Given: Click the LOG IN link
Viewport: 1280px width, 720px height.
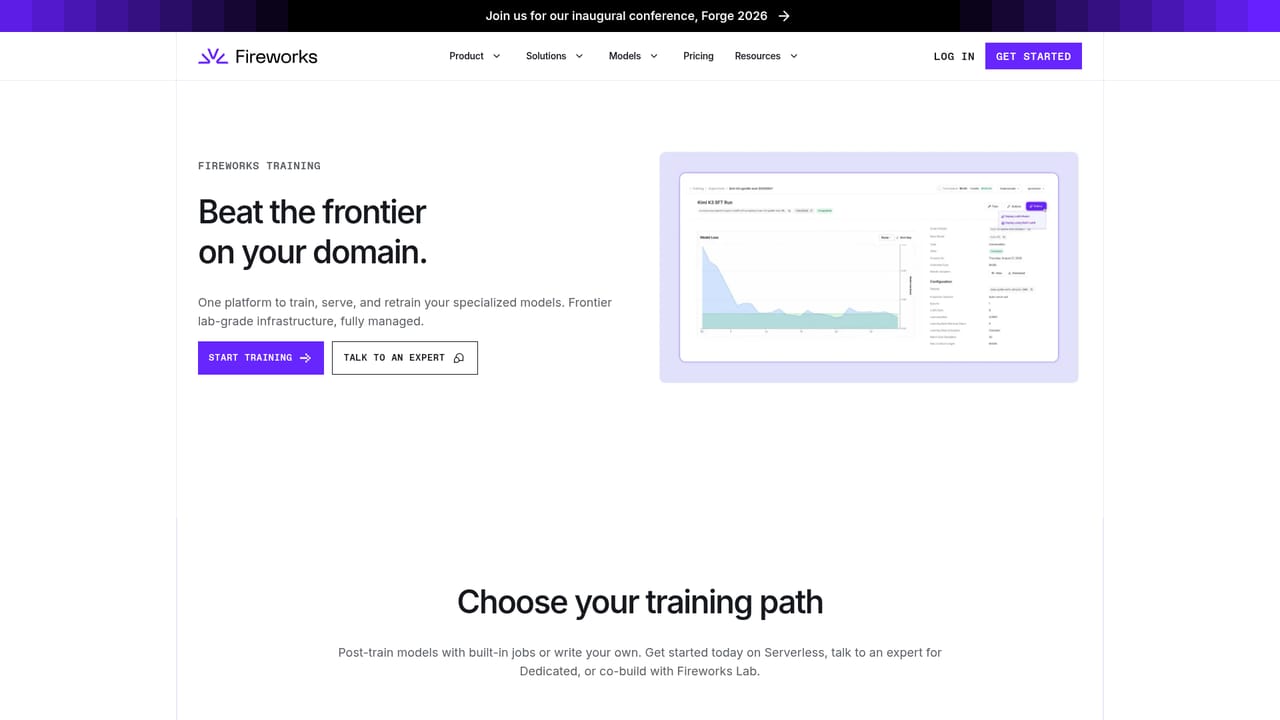Looking at the screenshot, I should point(954,56).
